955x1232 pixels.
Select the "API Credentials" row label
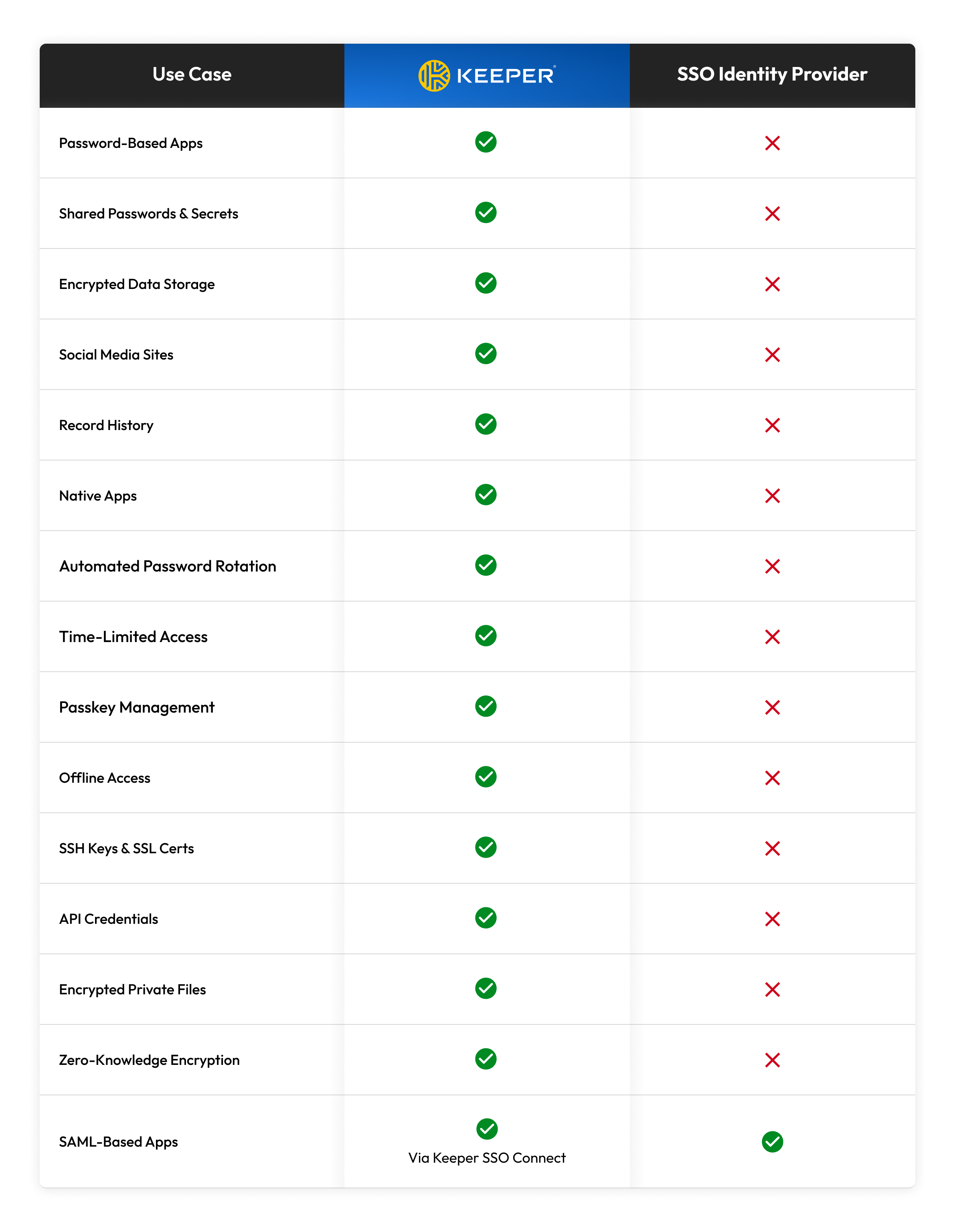click(x=108, y=919)
